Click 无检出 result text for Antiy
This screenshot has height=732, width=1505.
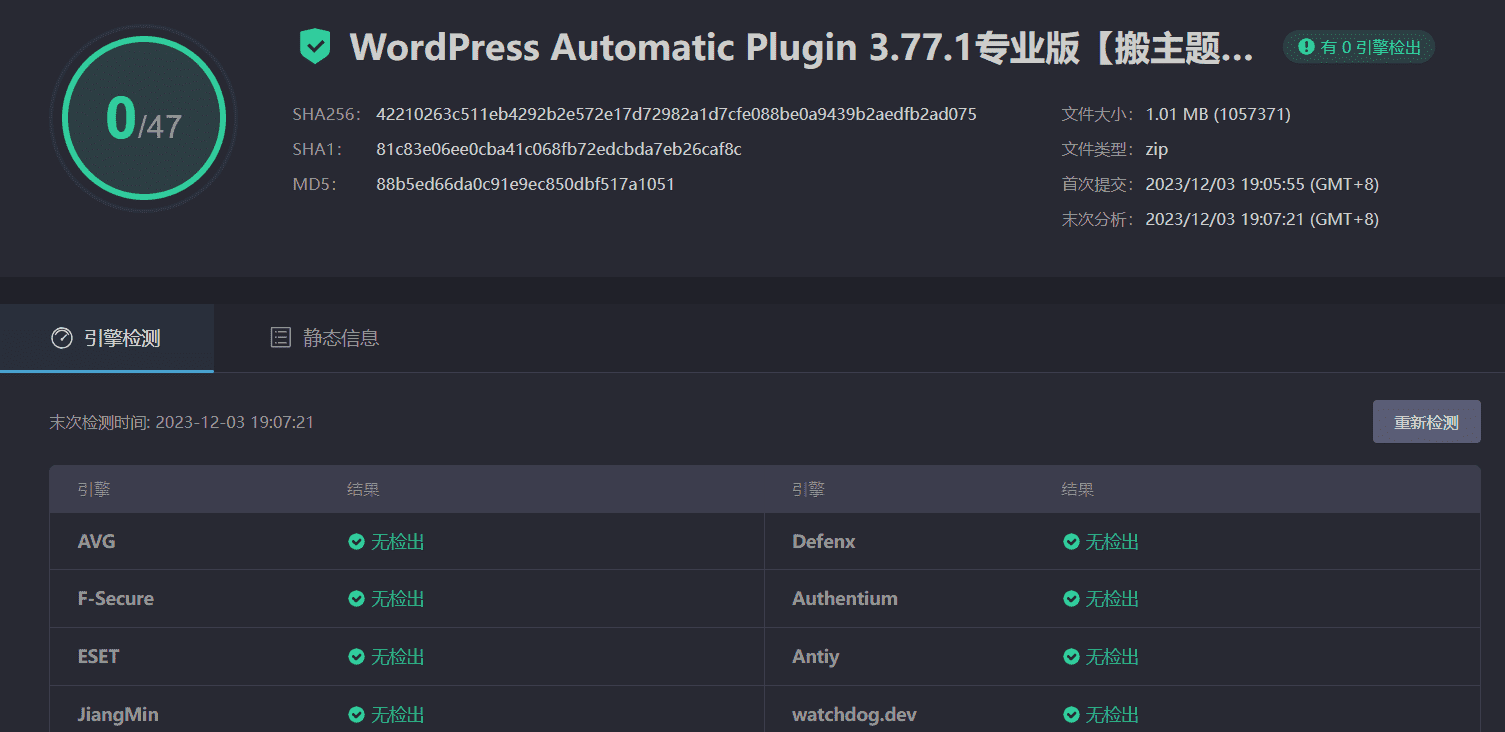coord(1113,657)
